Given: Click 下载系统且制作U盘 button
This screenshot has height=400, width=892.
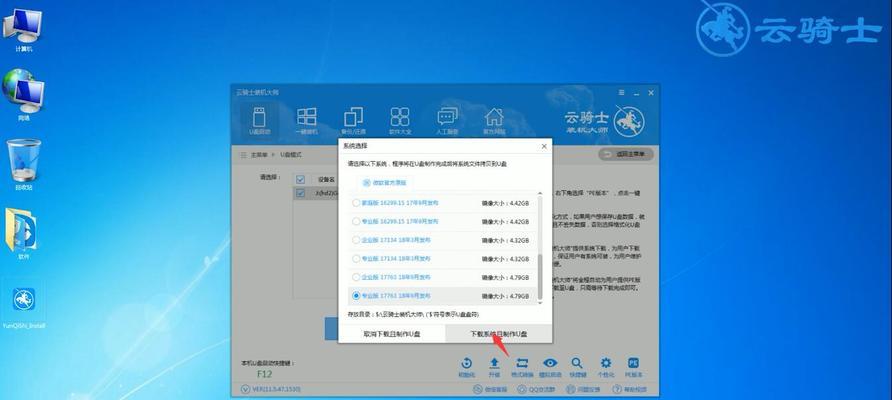Looking at the screenshot, I should click(x=498, y=334).
